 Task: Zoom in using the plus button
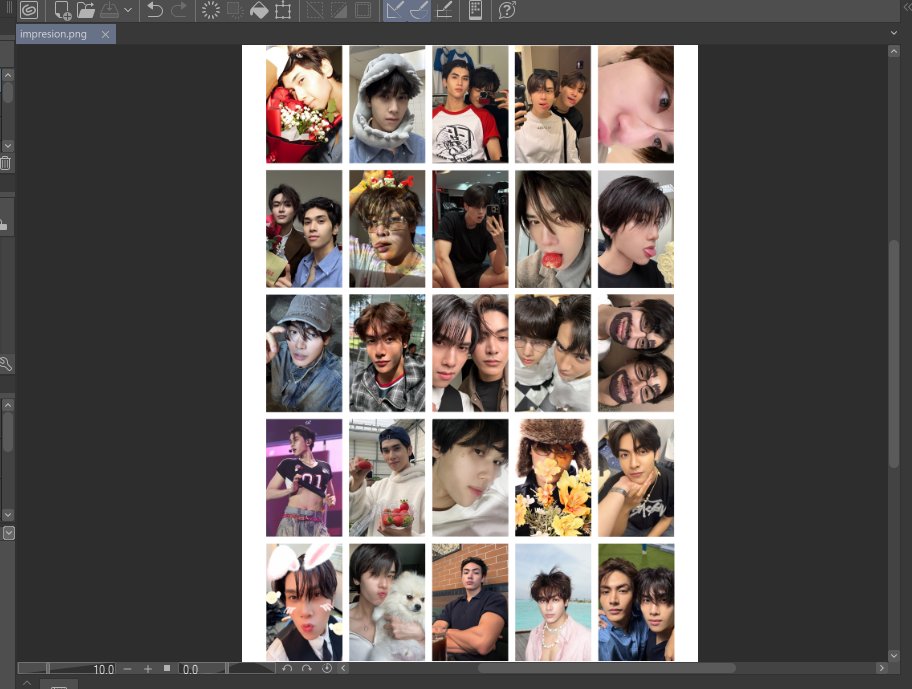coord(147,668)
